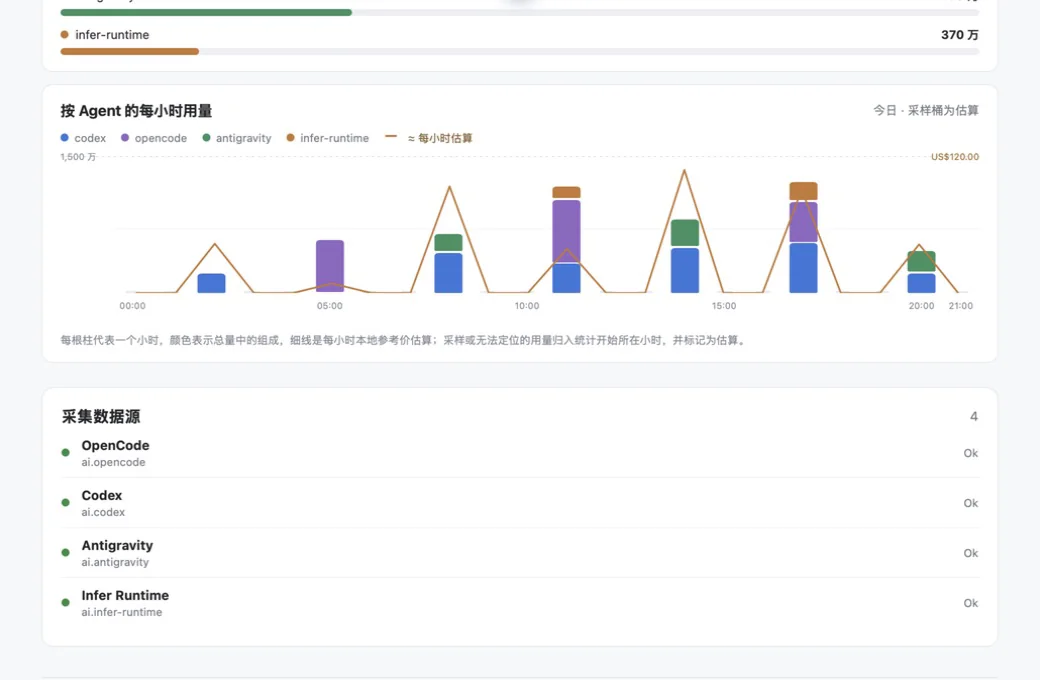This screenshot has height=680, width=1040.
Task: Open the Infer Runtime data source row
Action: (x=520, y=603)
